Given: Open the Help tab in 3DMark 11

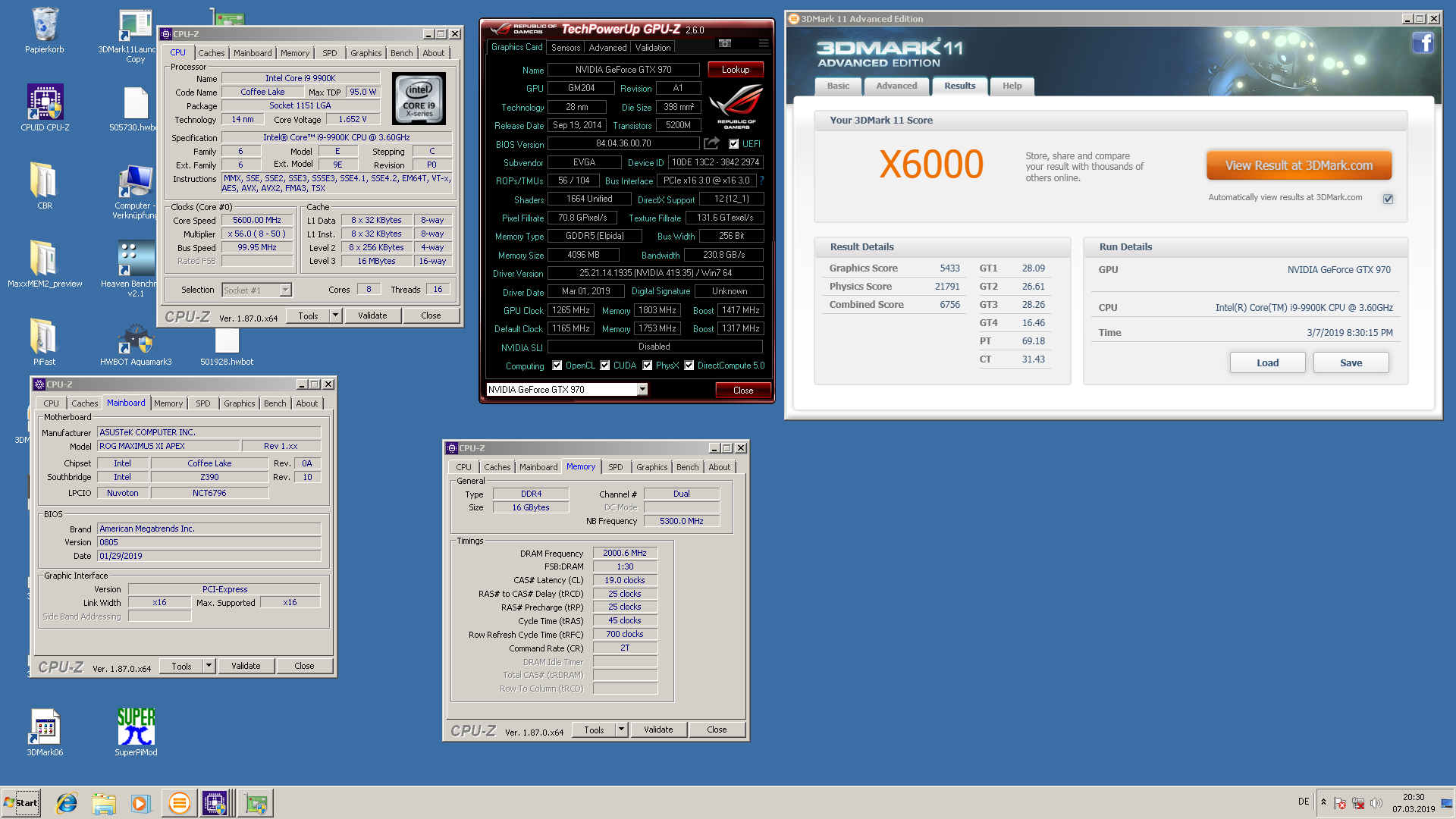Looking at the screenshot, I should point(1012,86).
